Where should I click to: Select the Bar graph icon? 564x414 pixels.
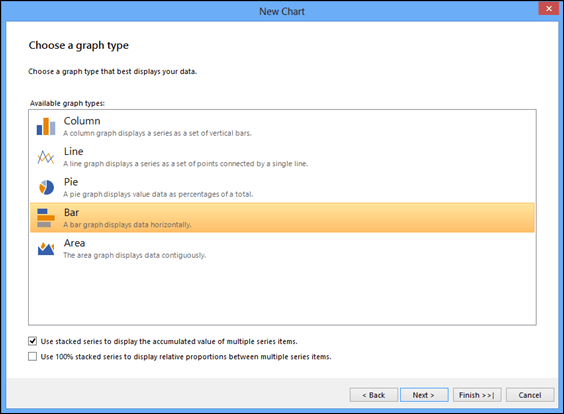click(x=46, y=218)
